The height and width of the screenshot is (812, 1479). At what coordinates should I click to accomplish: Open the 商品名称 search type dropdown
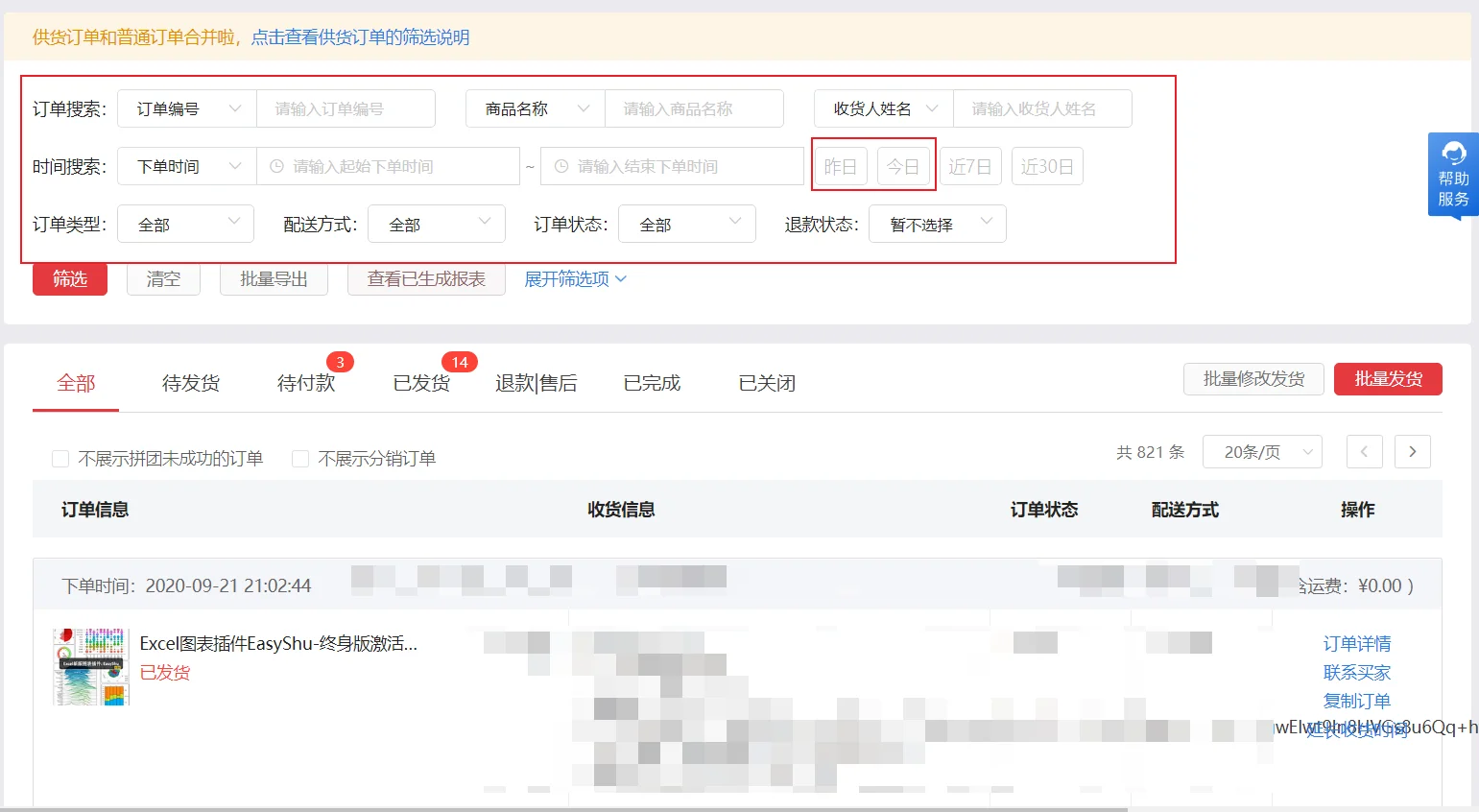click(536, 108)
